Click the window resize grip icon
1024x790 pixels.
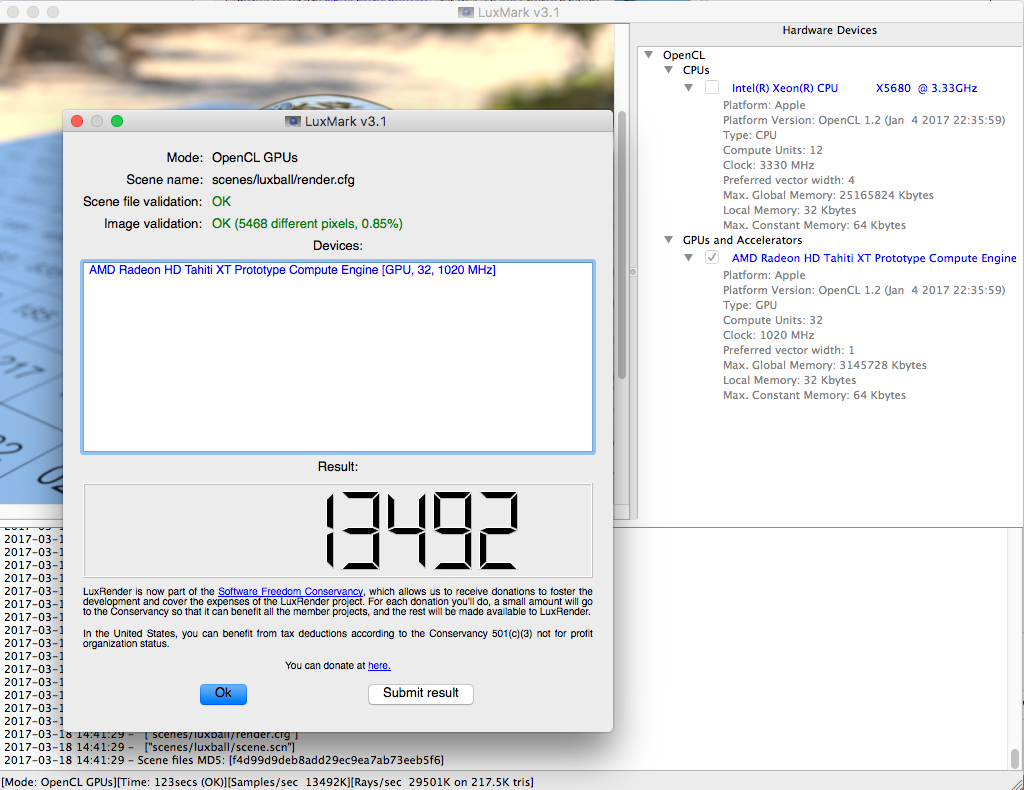pos(1016,783)
